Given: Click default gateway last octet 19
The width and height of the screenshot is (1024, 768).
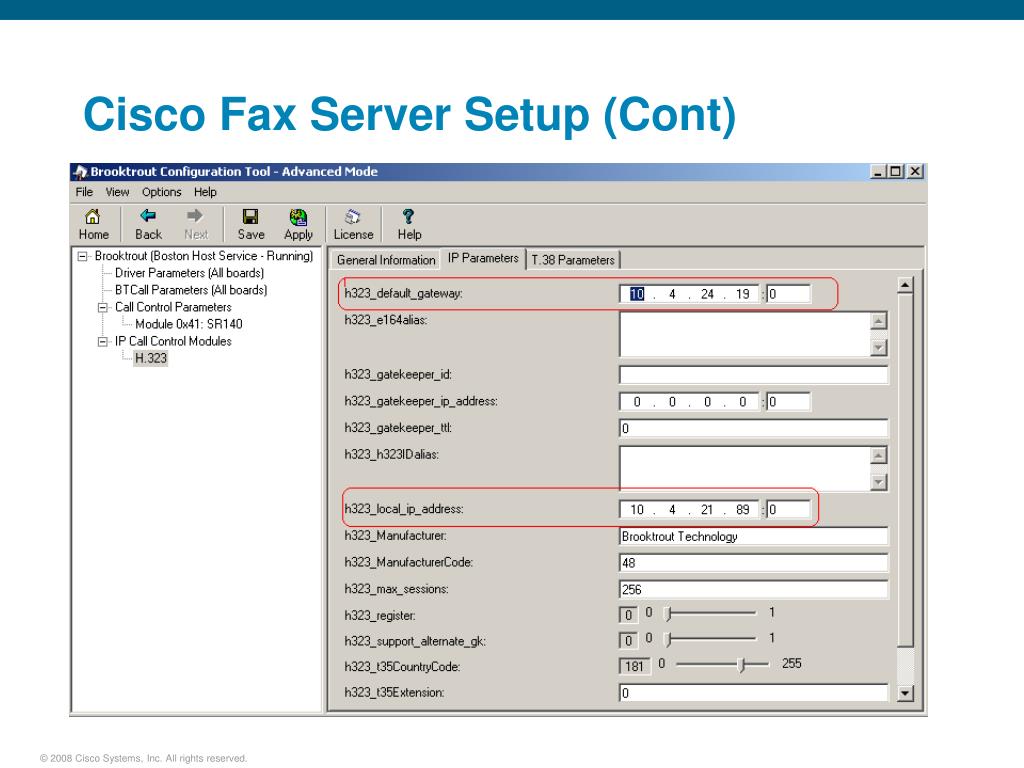Looking at the screenshot, I should click(x=743, y=294).
